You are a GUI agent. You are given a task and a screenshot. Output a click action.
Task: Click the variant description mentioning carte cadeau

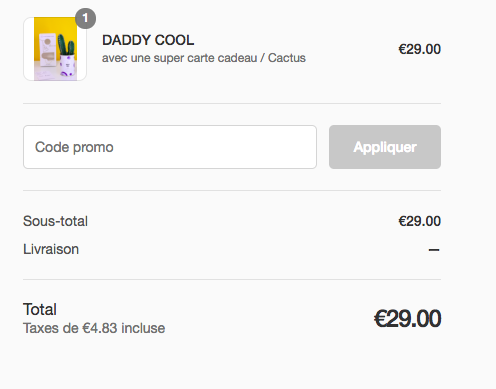pos(204,58)
